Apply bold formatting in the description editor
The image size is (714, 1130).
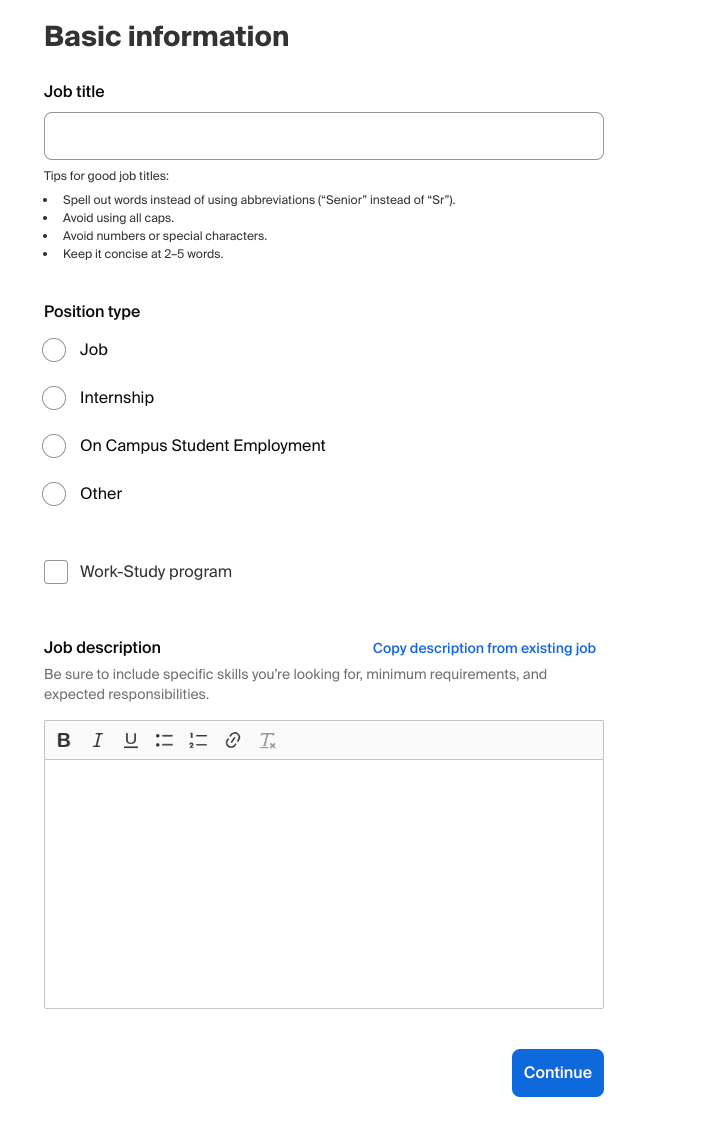63,740
